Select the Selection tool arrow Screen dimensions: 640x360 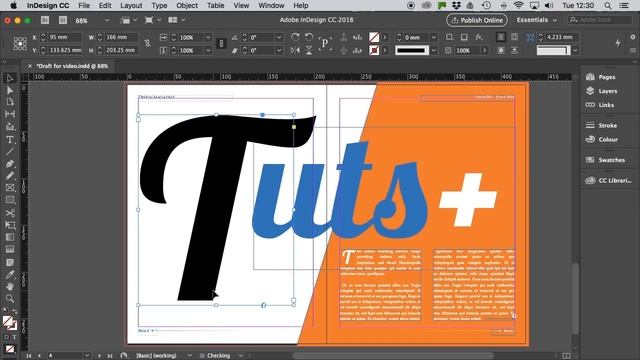pyautogui.click(x=10, y=78)
